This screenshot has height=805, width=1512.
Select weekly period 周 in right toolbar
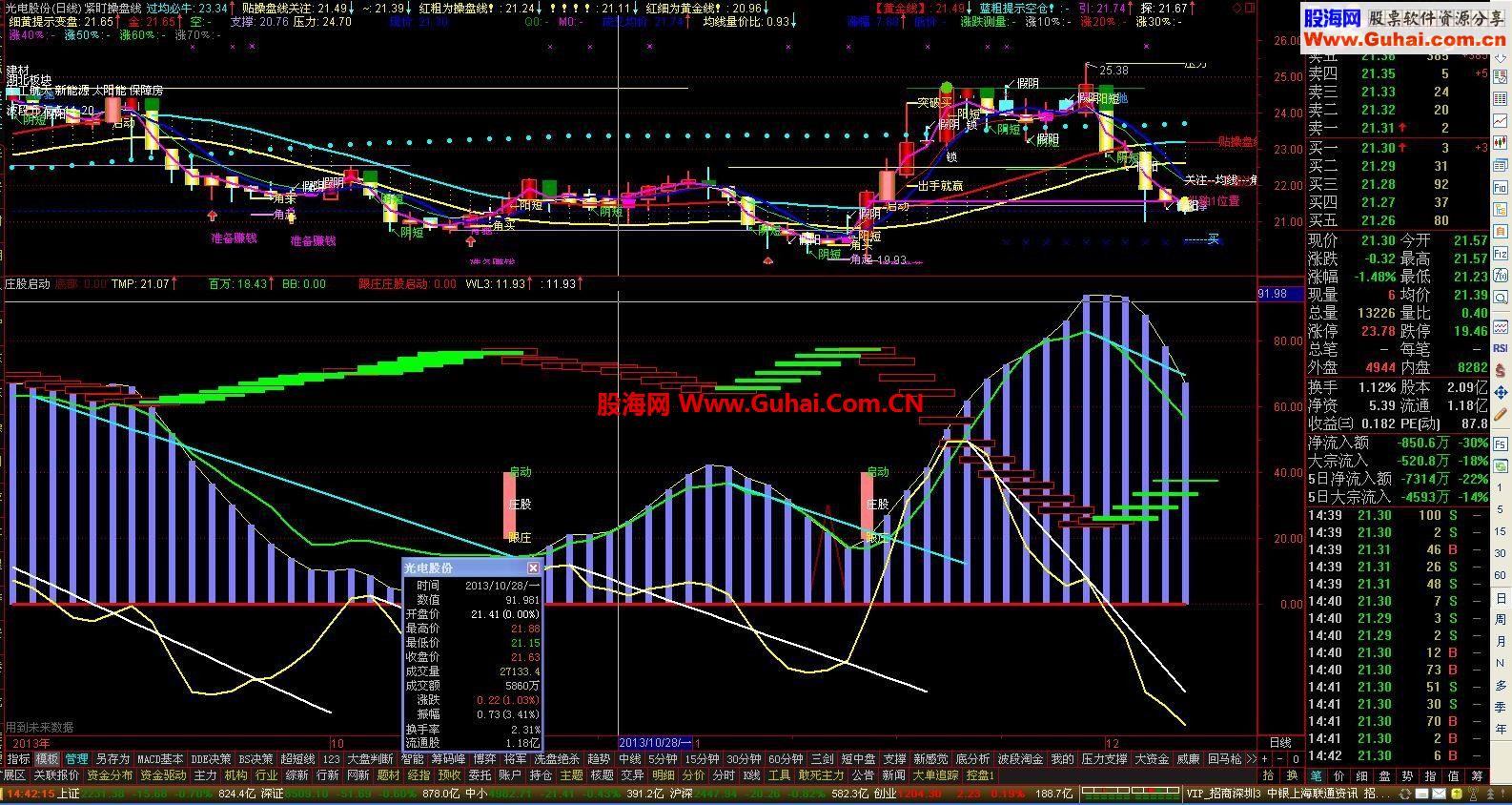[x=1501, y=619]
